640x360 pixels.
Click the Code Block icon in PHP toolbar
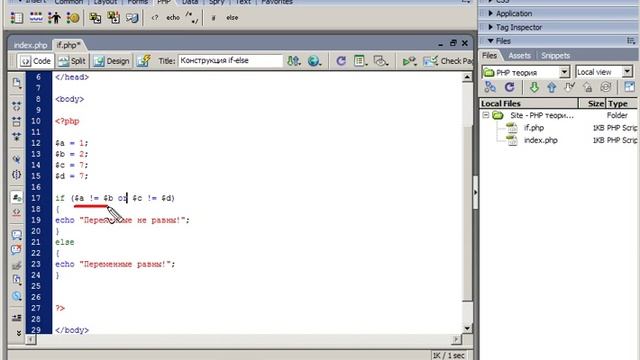132,18
